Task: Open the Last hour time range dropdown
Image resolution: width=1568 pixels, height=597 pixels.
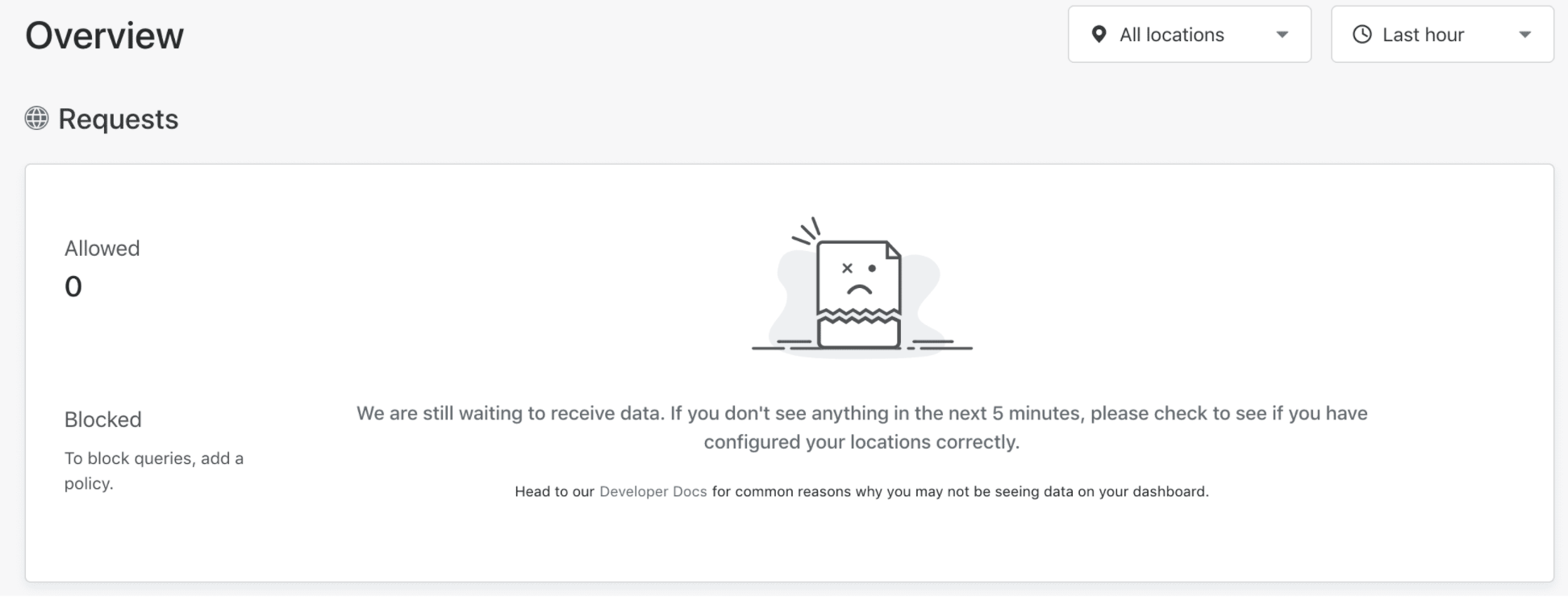Action: (x=1424, y=34)
